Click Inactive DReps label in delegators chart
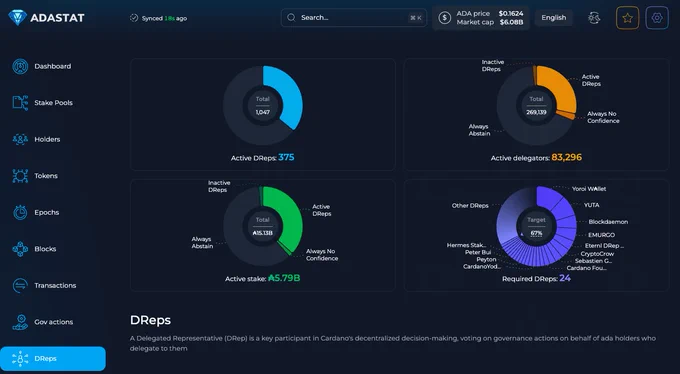Viewport: 680px width, 374px height. [x=493, y=66]
